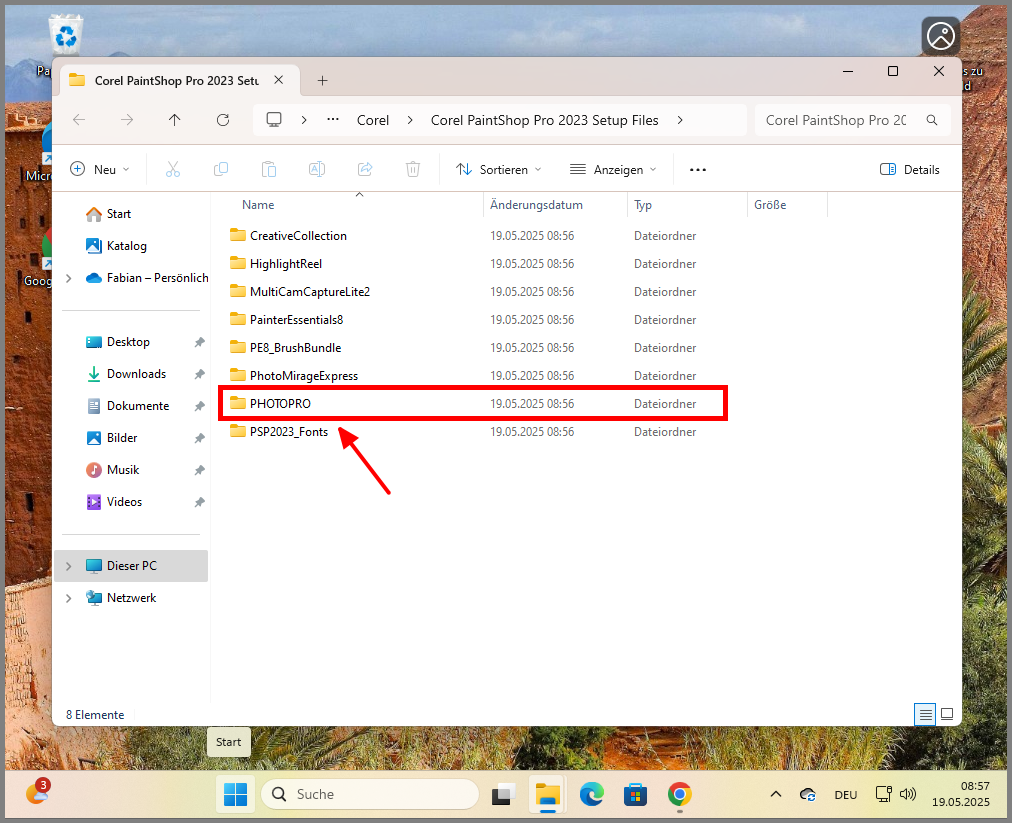Toggle the Details pane
The width and height of the screenshot is (1012, 823).
[908, 169]
